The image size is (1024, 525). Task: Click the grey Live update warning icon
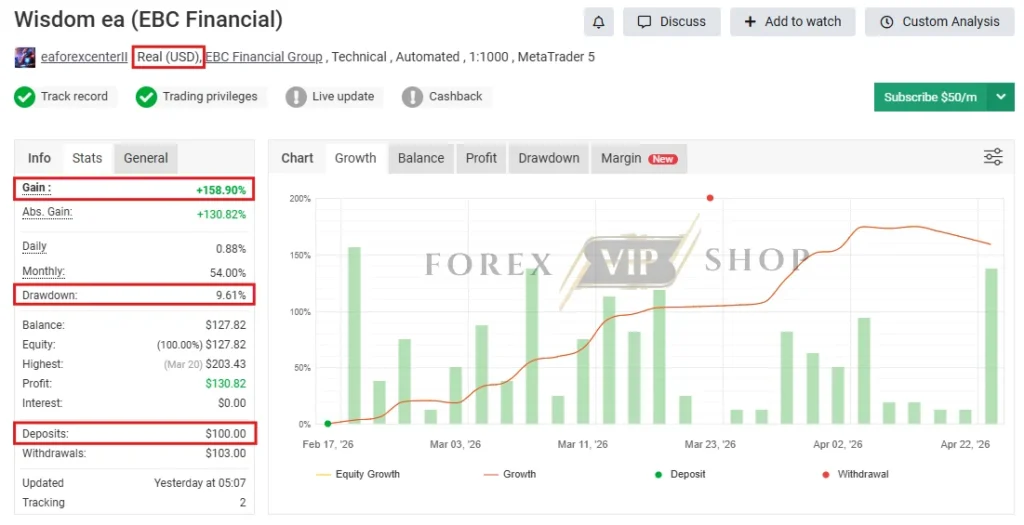(x=296, y=97)
